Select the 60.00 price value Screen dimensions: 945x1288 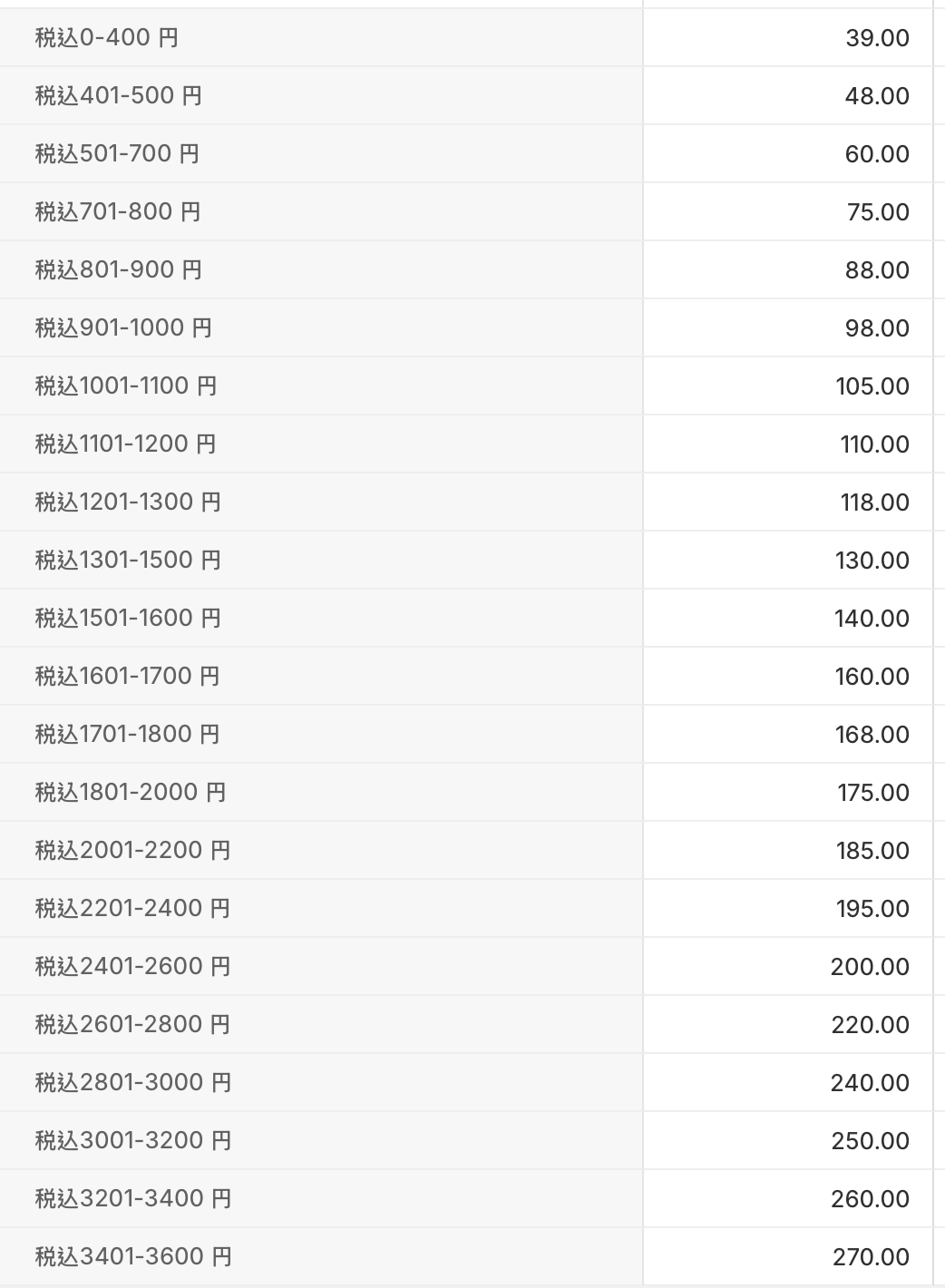(x=876, y=154)
